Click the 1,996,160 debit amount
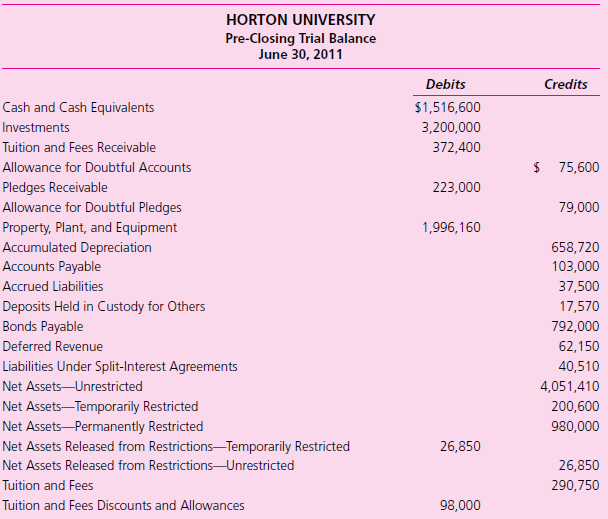Screen dimensions: 608x519 click(x=451, y=228)
